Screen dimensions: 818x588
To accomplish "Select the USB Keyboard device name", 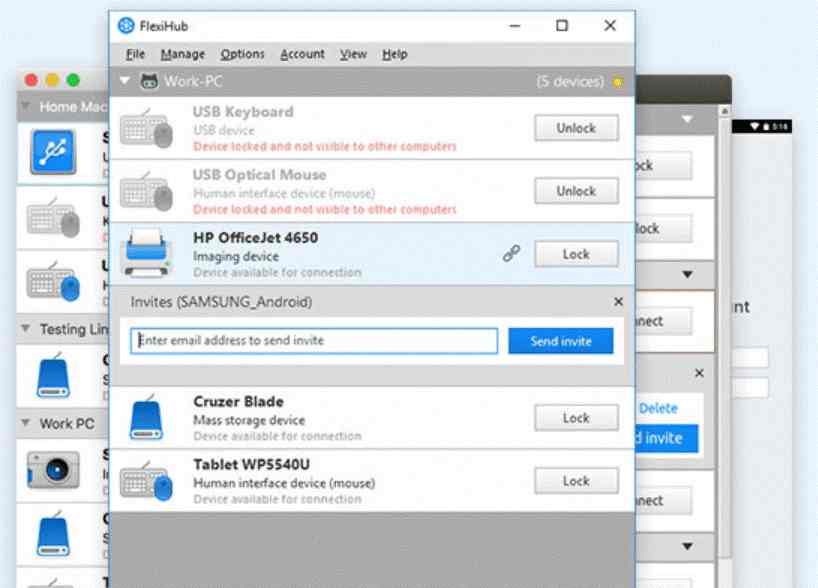I will click(243, 112).
